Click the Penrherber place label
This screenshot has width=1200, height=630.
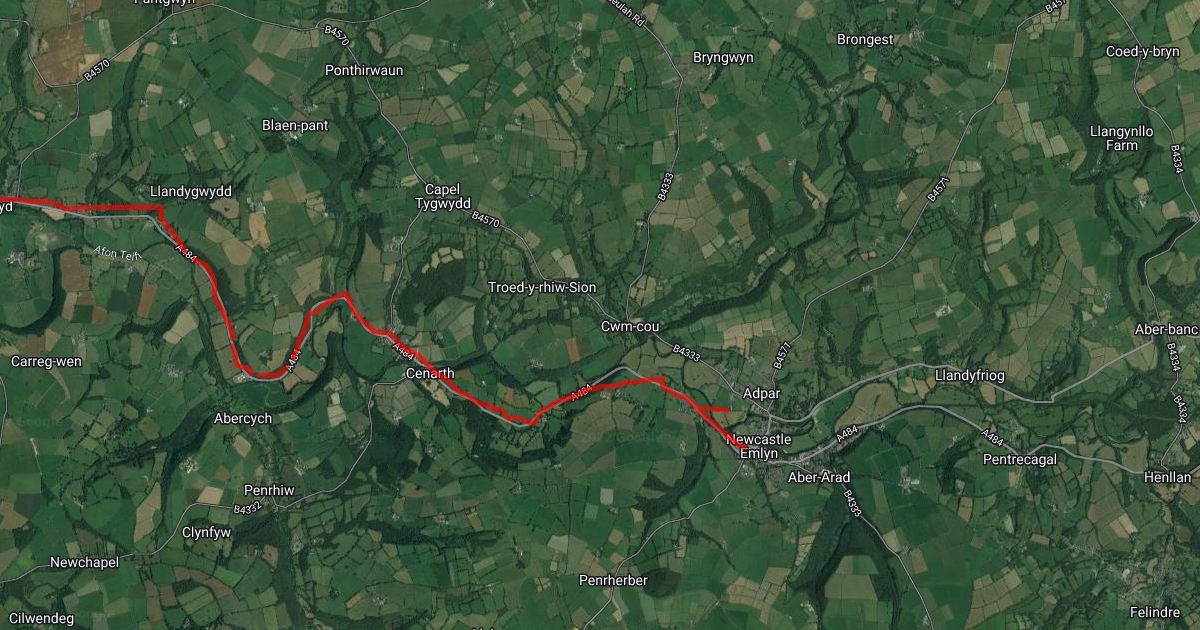coord(614,580)
